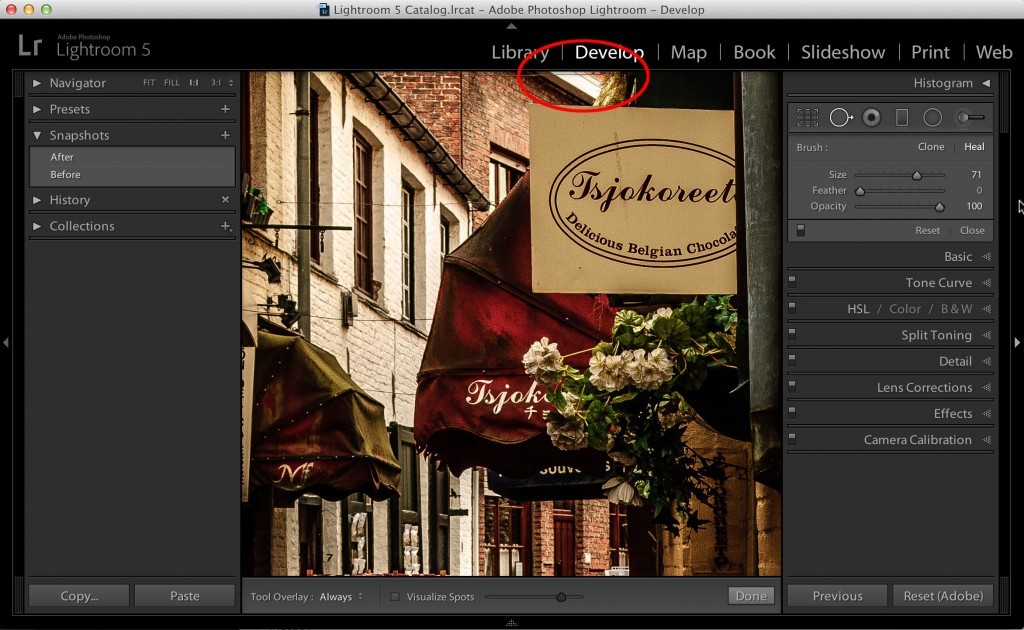1024x630 pixels.
Task: Switch to the Print module
Action: coord(931,52)
